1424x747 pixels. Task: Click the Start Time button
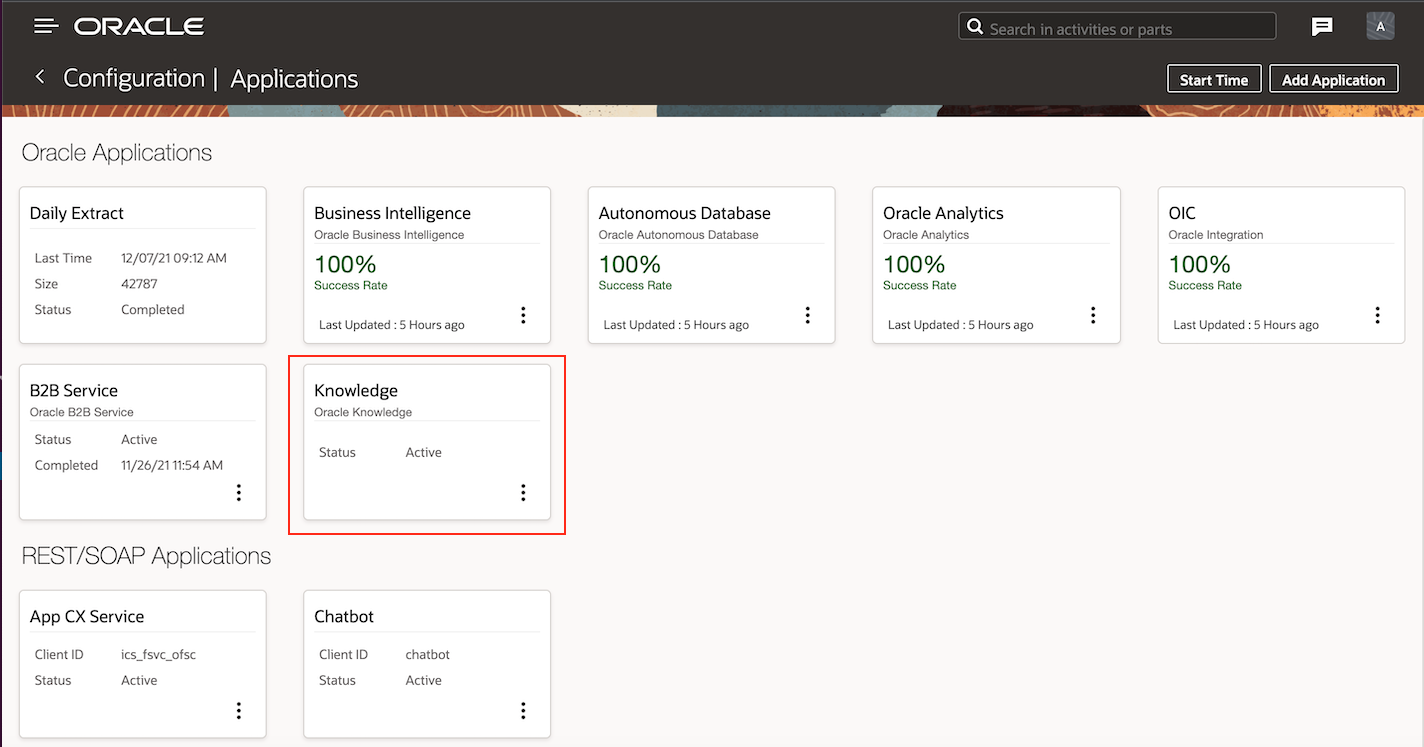point(1214,80)
